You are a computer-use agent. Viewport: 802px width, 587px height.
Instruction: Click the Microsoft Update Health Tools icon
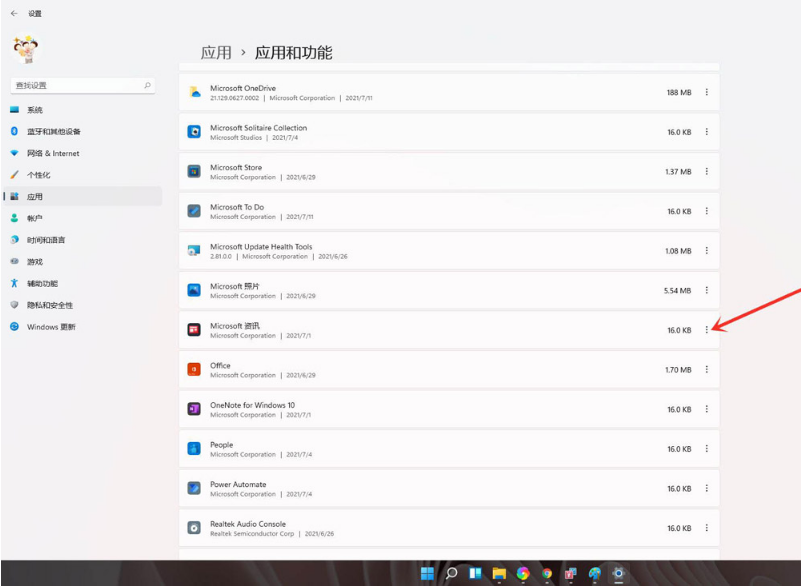click(x=194, y=251)
